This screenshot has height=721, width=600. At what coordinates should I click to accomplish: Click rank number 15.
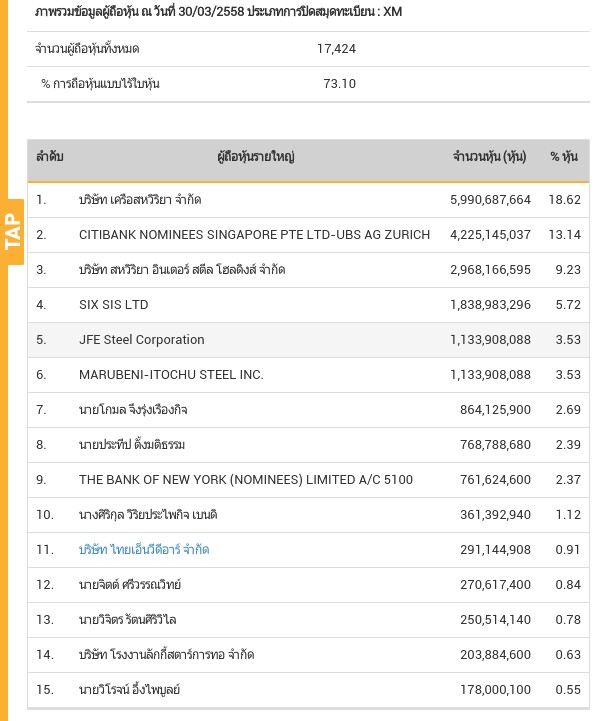(x=45, y=689)
